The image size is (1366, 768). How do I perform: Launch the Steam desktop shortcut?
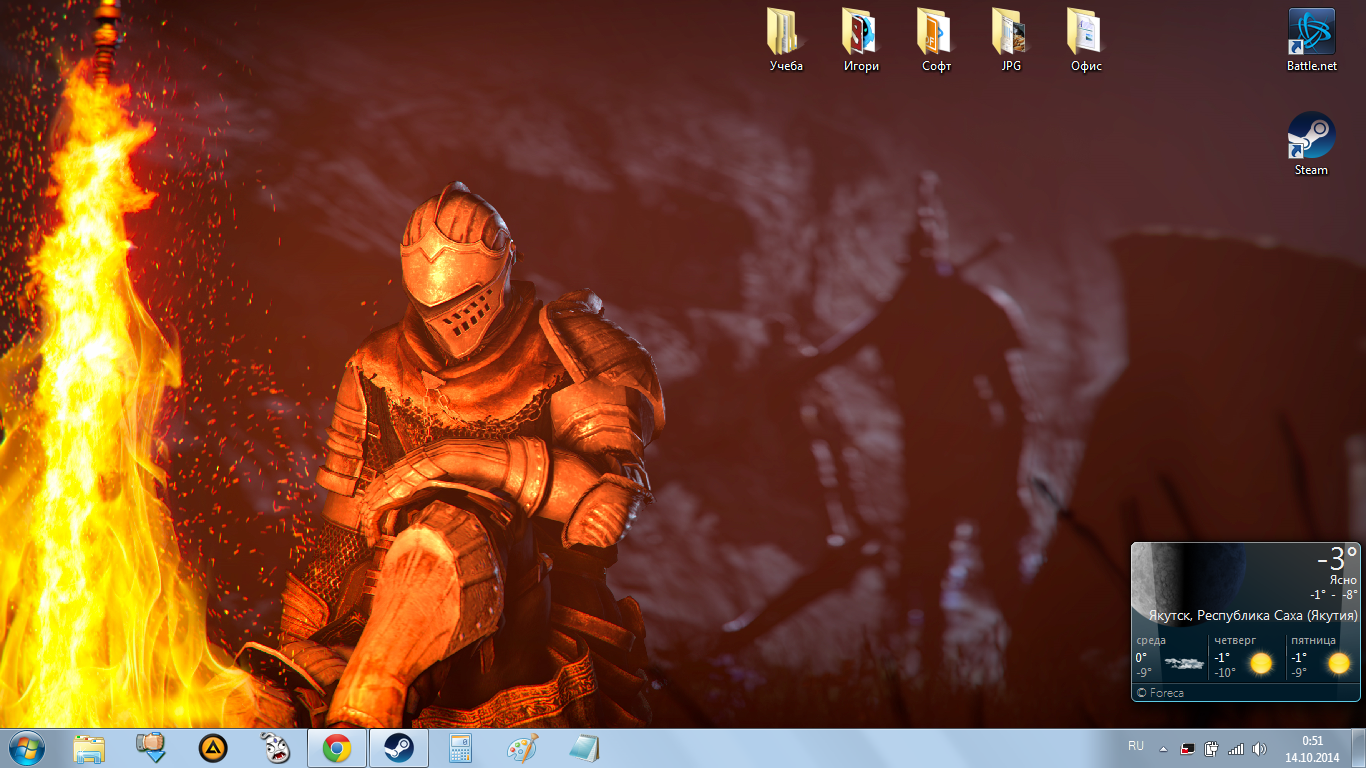[x=1312, y=144]
